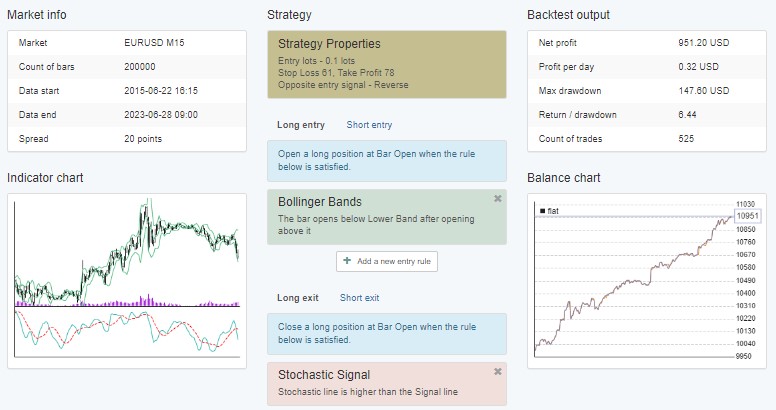The image size is (776, 410).
Task: Select the Long exit tab
Action: pyautogui.click(x=298, y=298)
